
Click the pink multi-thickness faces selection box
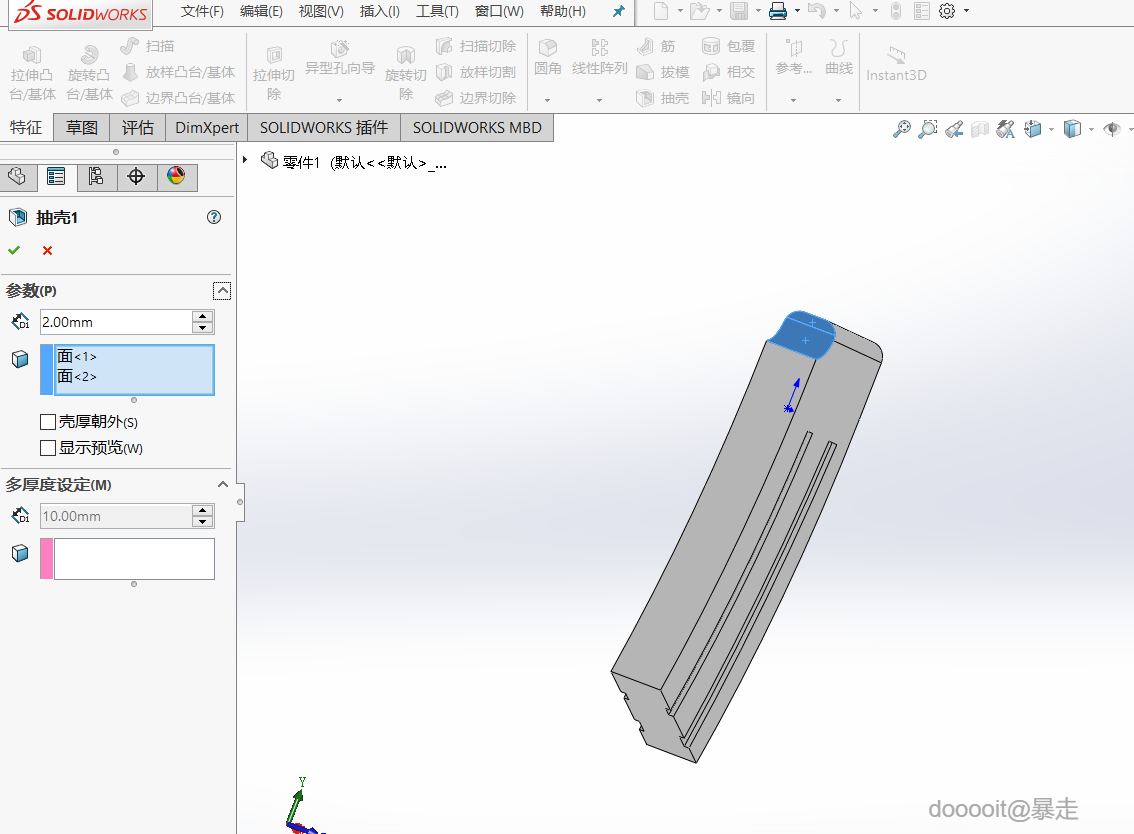point(133,559)
